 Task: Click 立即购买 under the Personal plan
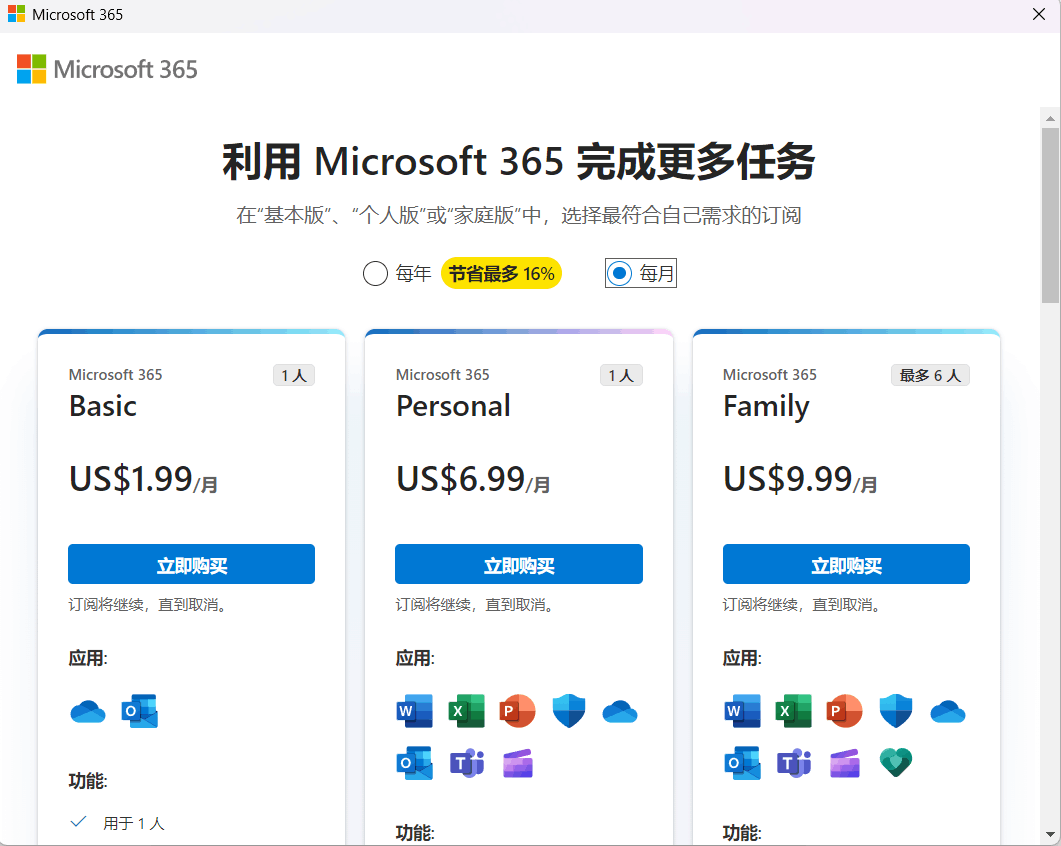pos(518,563)
